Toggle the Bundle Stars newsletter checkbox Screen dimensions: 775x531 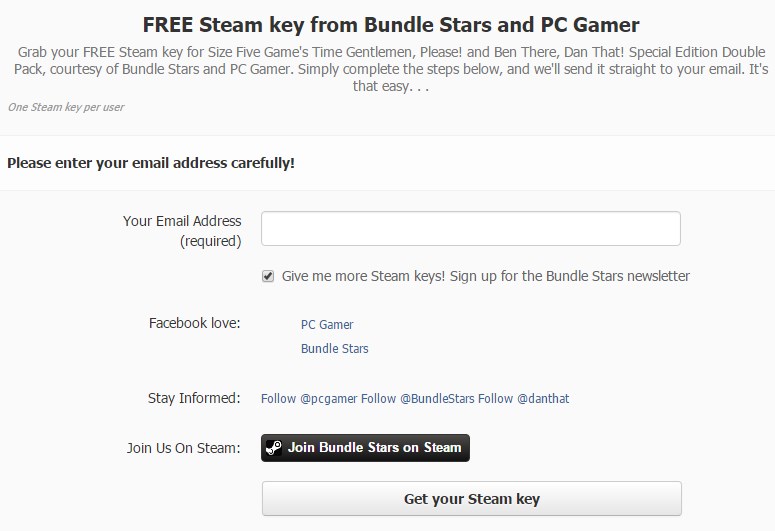coord(268,276)
